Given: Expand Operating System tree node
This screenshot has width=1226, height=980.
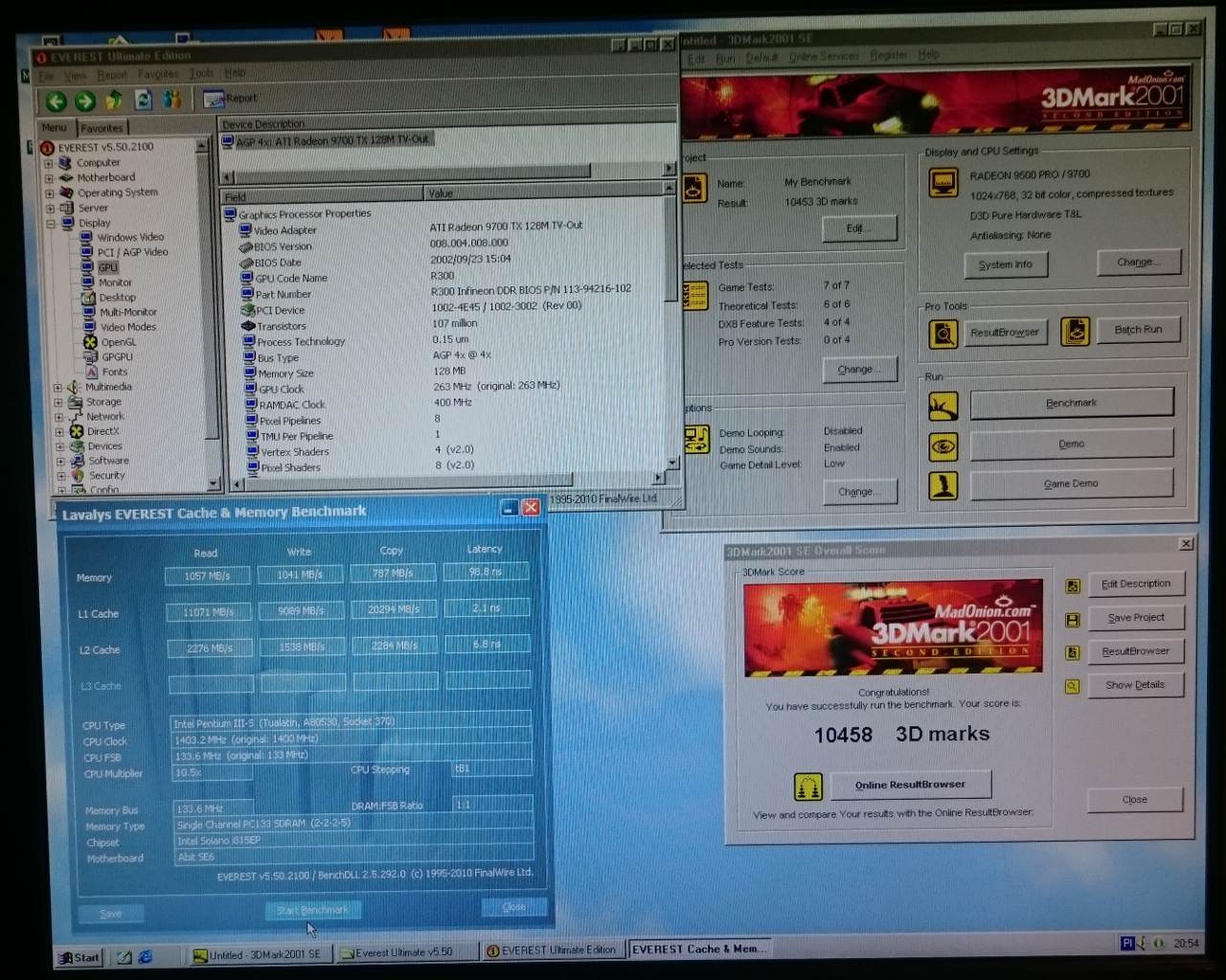Looking at the screenshot, I should pyautogui.click(x=50, y=193).
